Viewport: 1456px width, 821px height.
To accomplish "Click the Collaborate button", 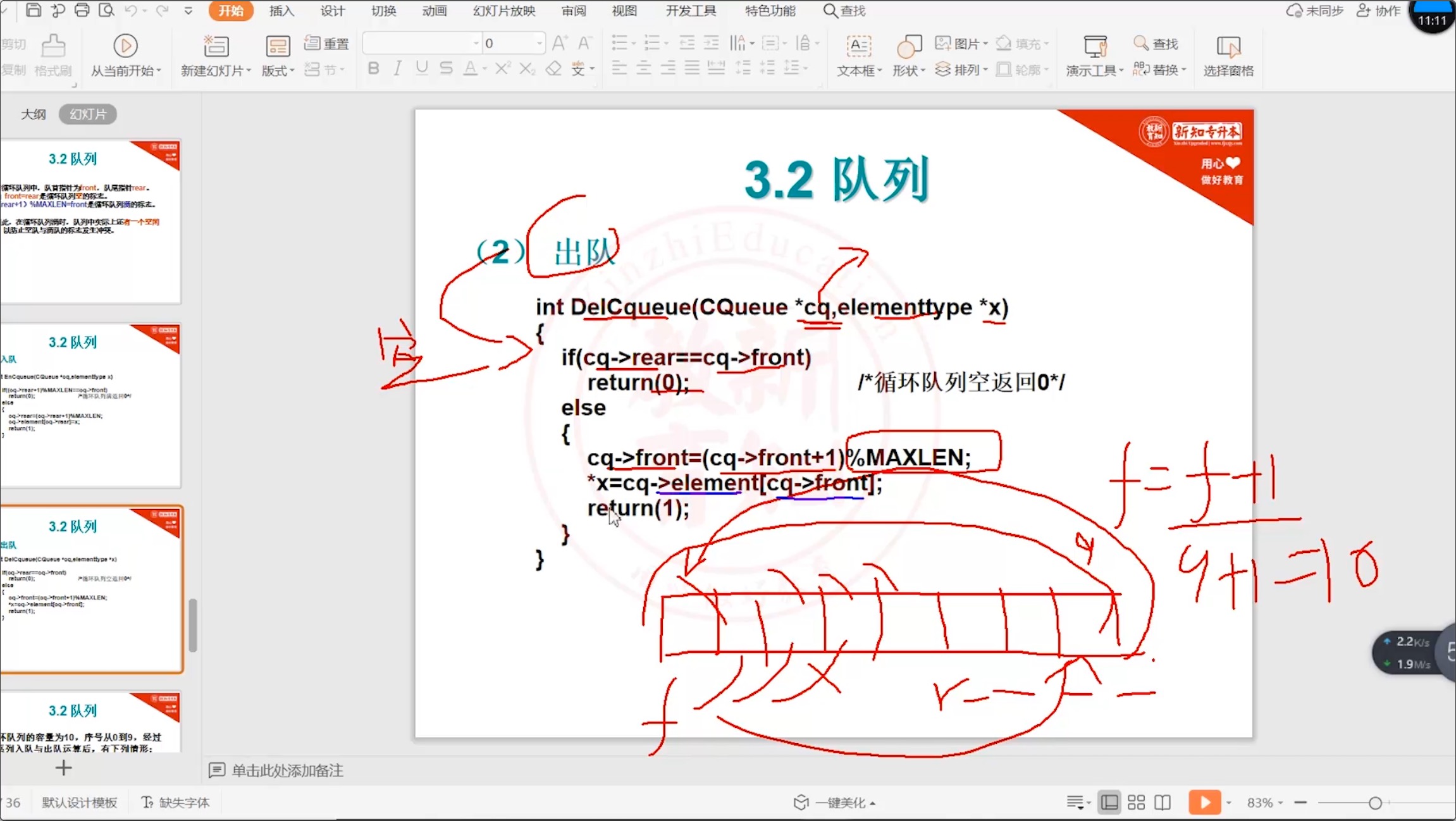I will coord(1378,11).
